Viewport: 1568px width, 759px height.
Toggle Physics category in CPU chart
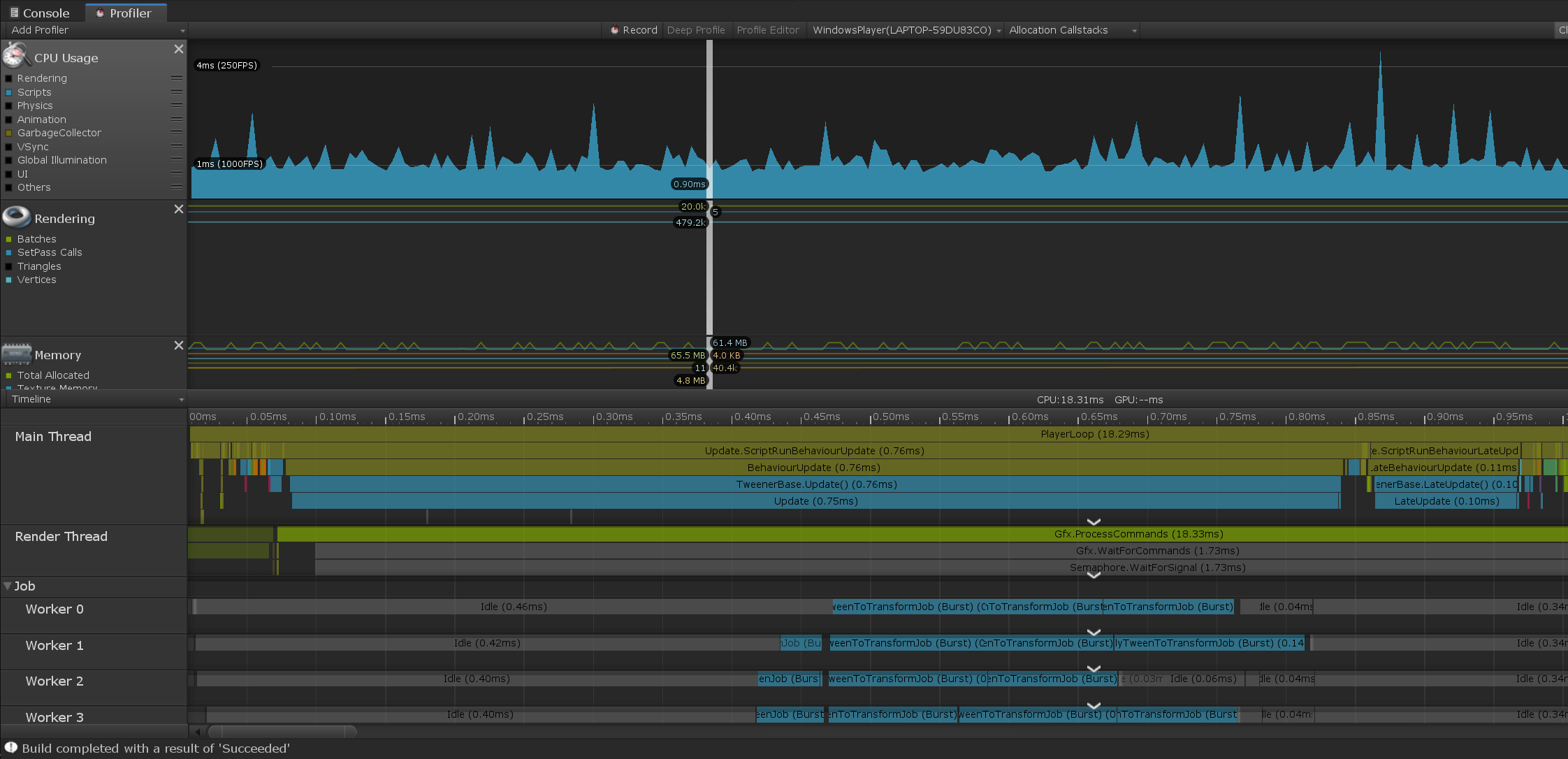tap(8, 106)
